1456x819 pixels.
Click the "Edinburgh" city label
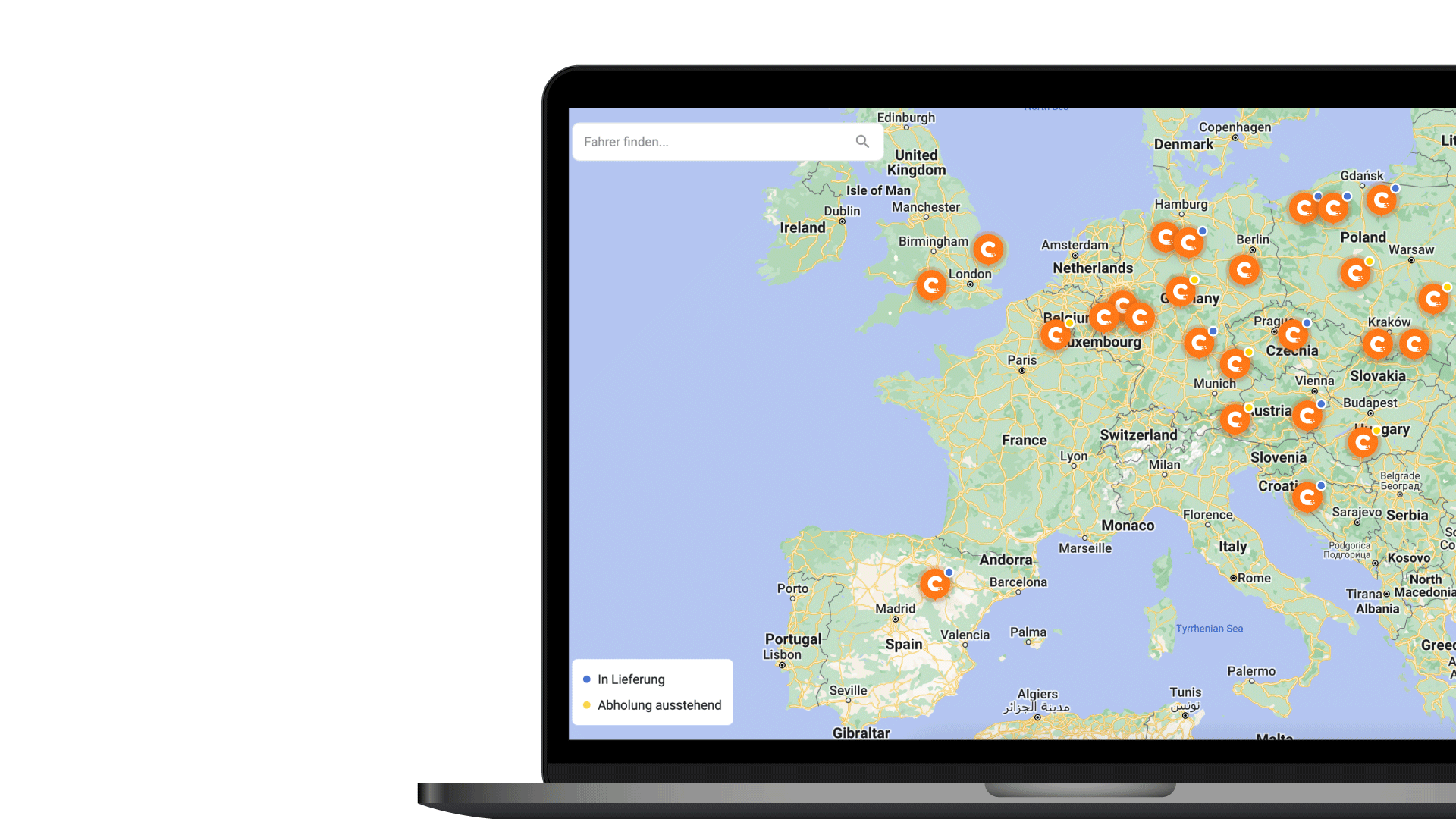coord(906,118)
